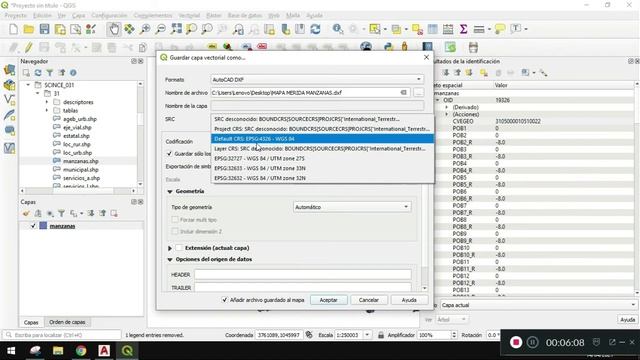Click the Navegador horizontal scrollbar
Image resolution: width=640 pixels, height=360 pixels.
click(x=78, y=191)
